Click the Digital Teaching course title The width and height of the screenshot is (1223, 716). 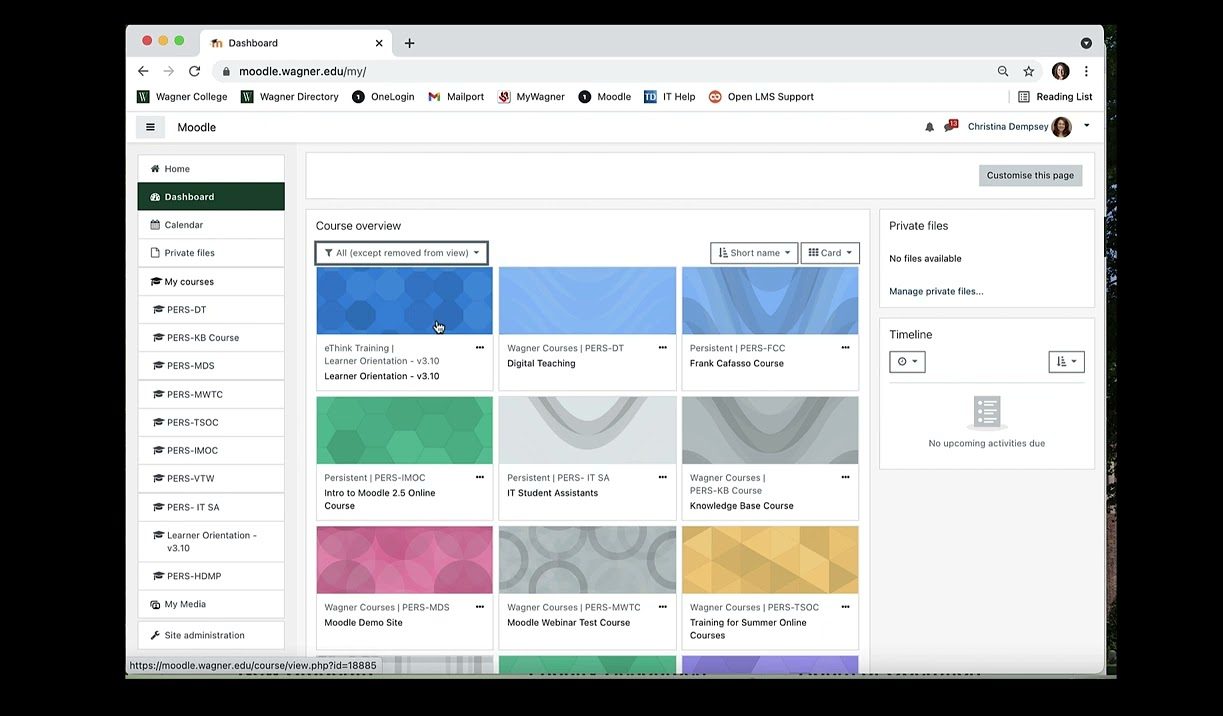(541, 363)
